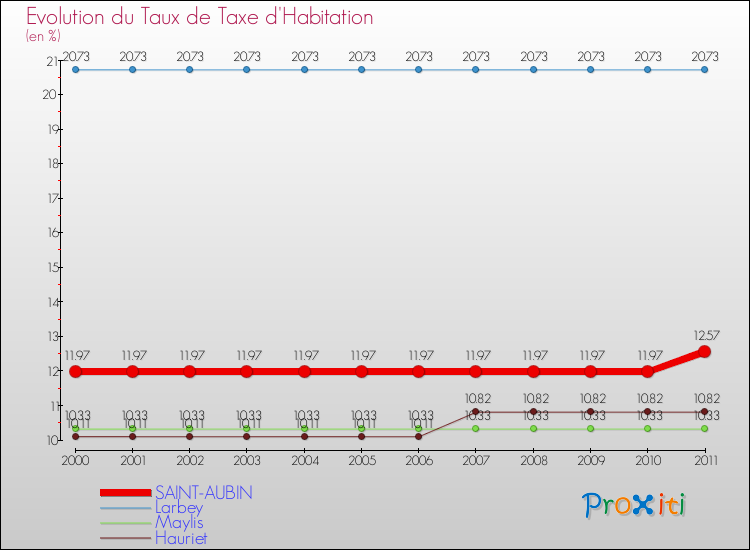This screenshot has height=550, width=750.
Task: Click the green Maylis data point for 2007
Action: [x=475, y=429]
